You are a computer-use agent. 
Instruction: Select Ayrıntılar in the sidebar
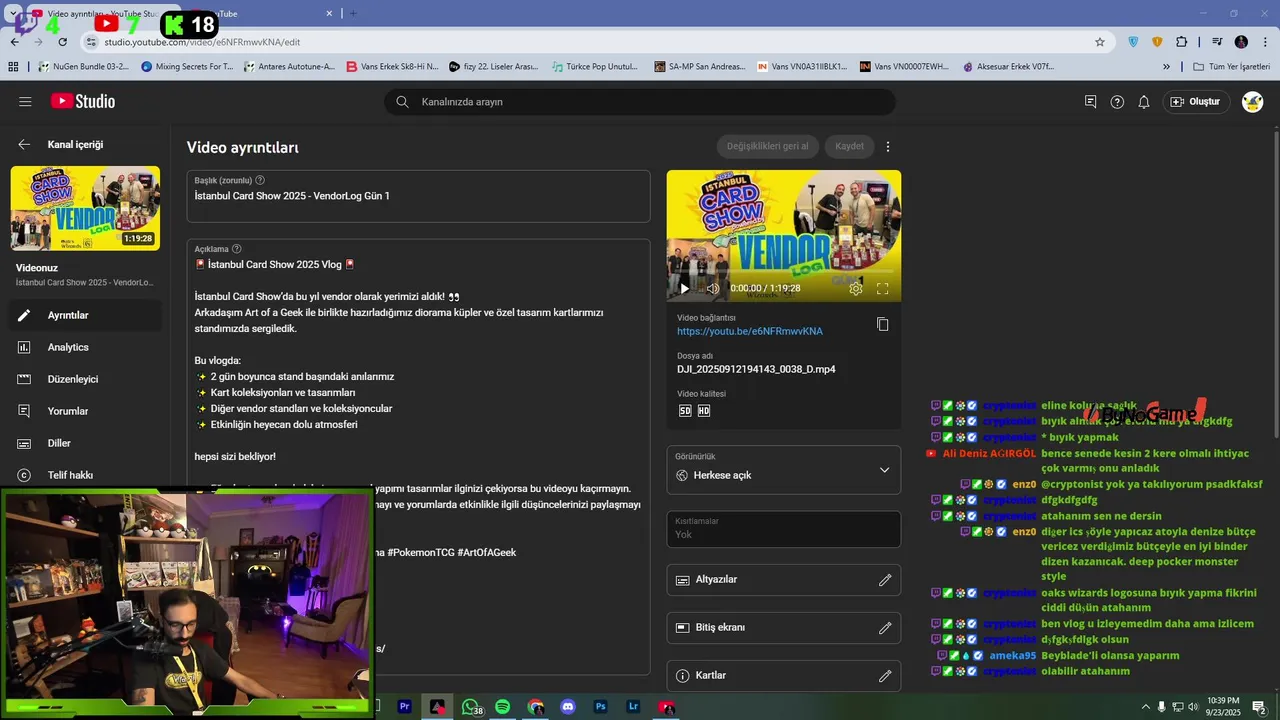pyautogui.click(x=85, y=315)
